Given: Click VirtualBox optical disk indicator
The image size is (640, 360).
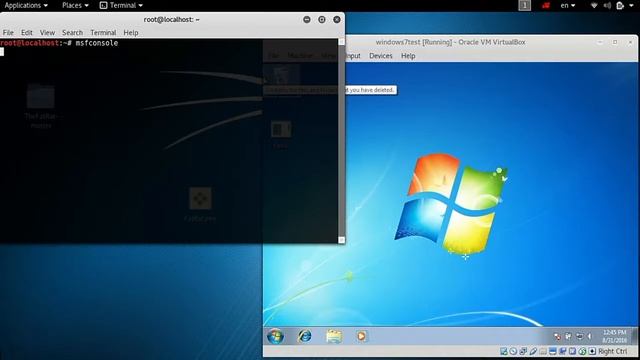Looking at the screenshot, I should point(513,351).
